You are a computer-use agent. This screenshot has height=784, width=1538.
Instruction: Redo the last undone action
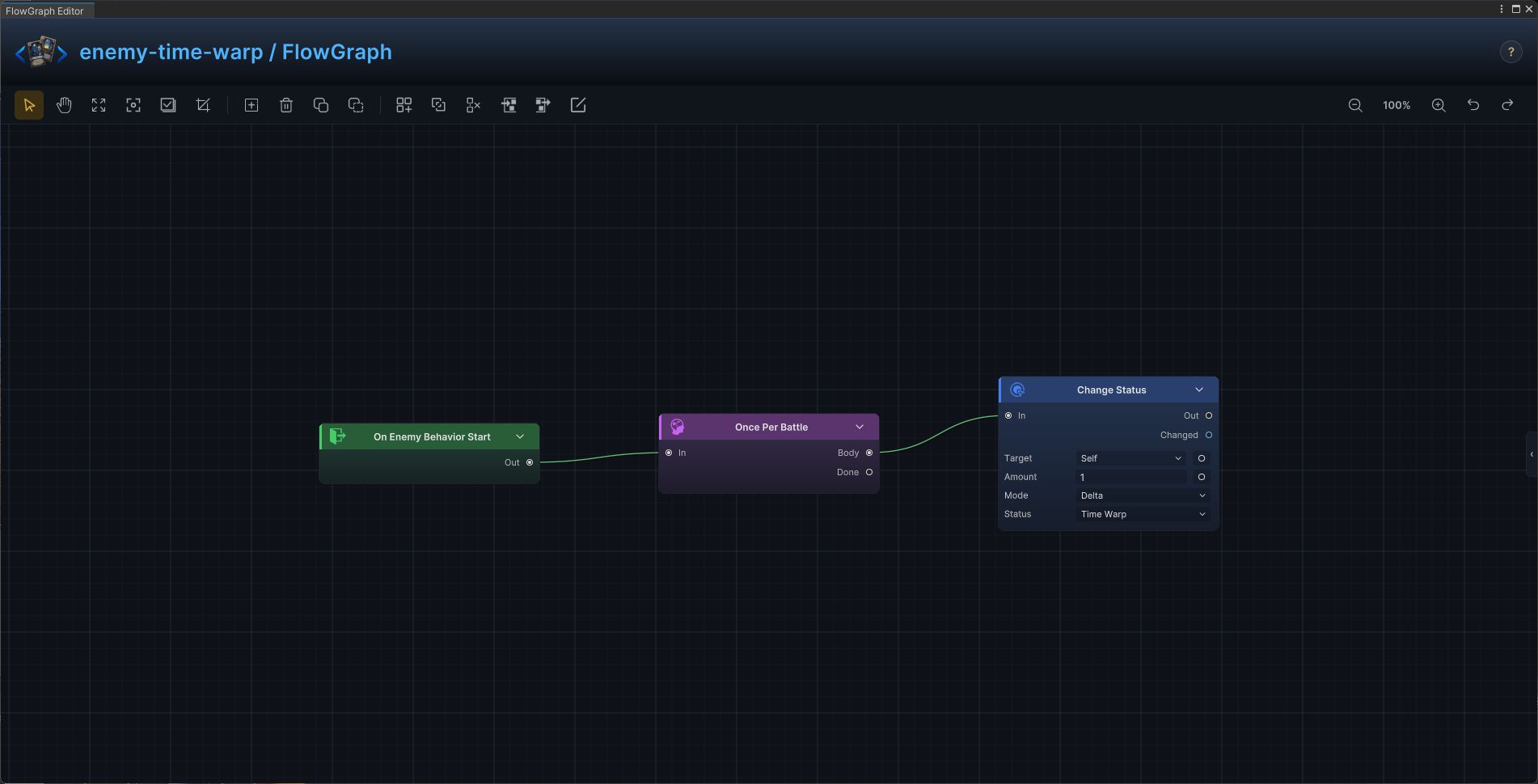1508,105
